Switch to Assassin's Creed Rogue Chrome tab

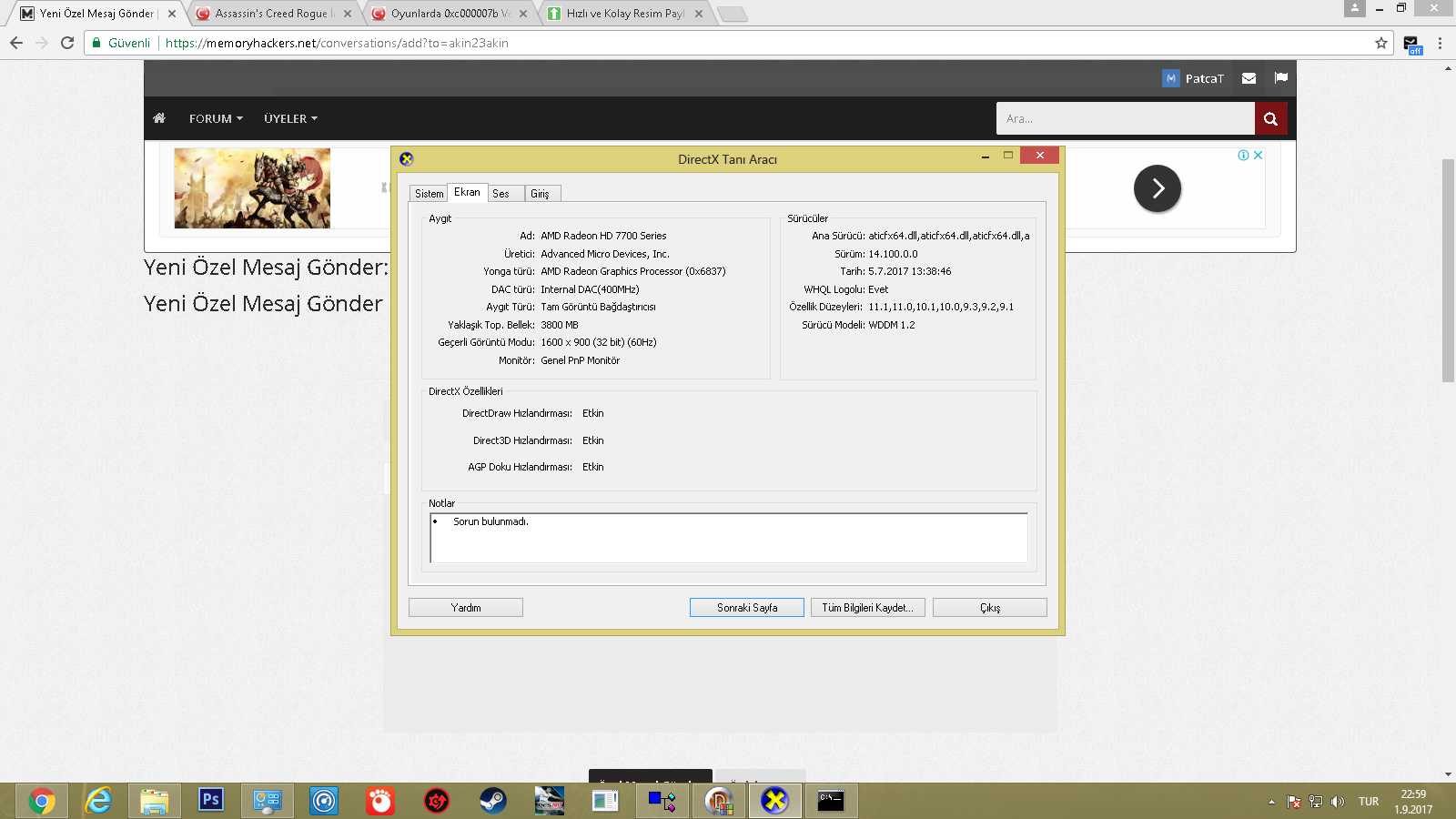click(274, 14)
